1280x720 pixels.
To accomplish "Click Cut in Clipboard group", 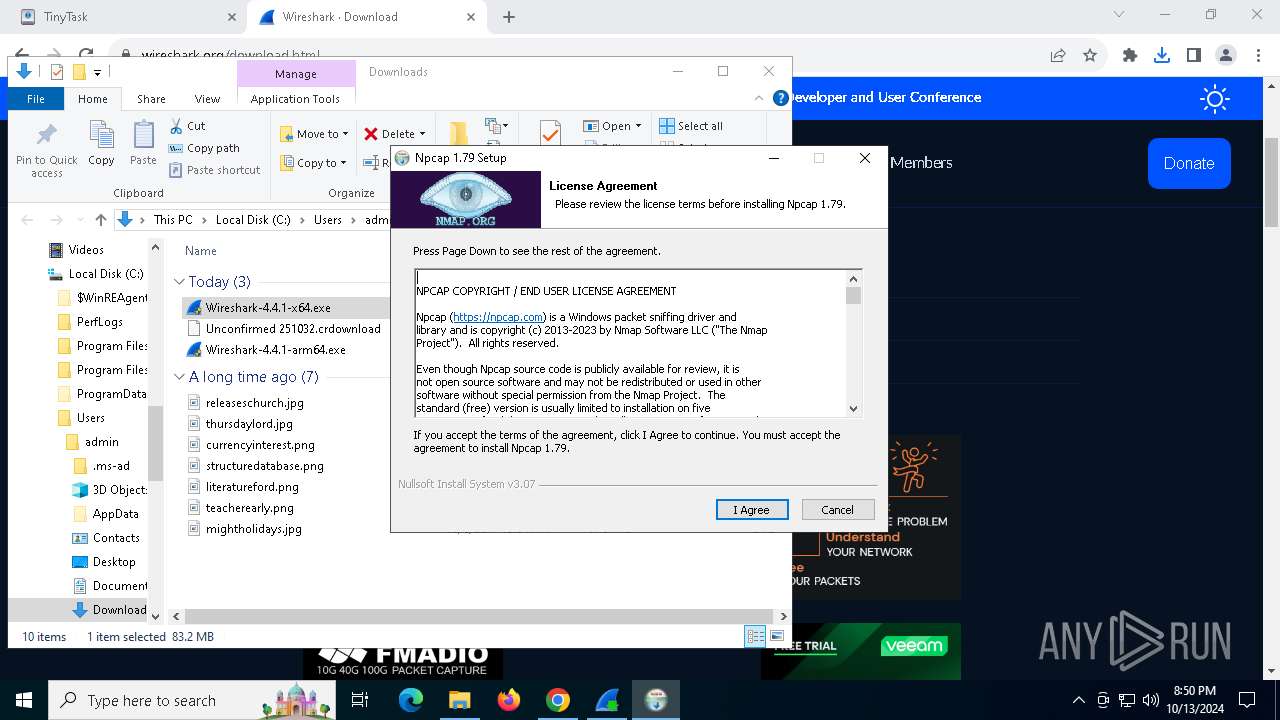I will [x=187, y=126].
